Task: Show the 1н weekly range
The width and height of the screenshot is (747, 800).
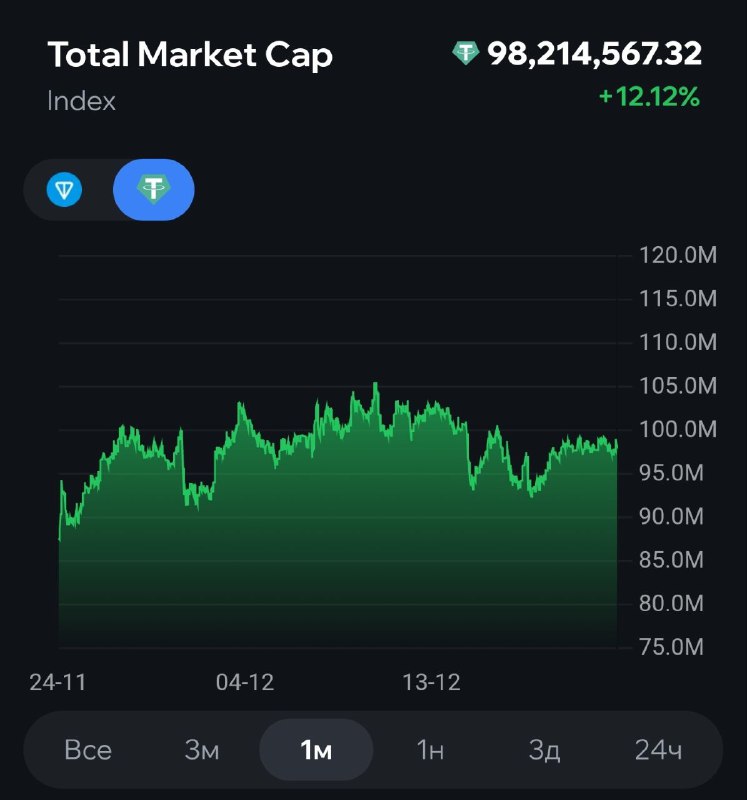Action: [x=430, y=750]
